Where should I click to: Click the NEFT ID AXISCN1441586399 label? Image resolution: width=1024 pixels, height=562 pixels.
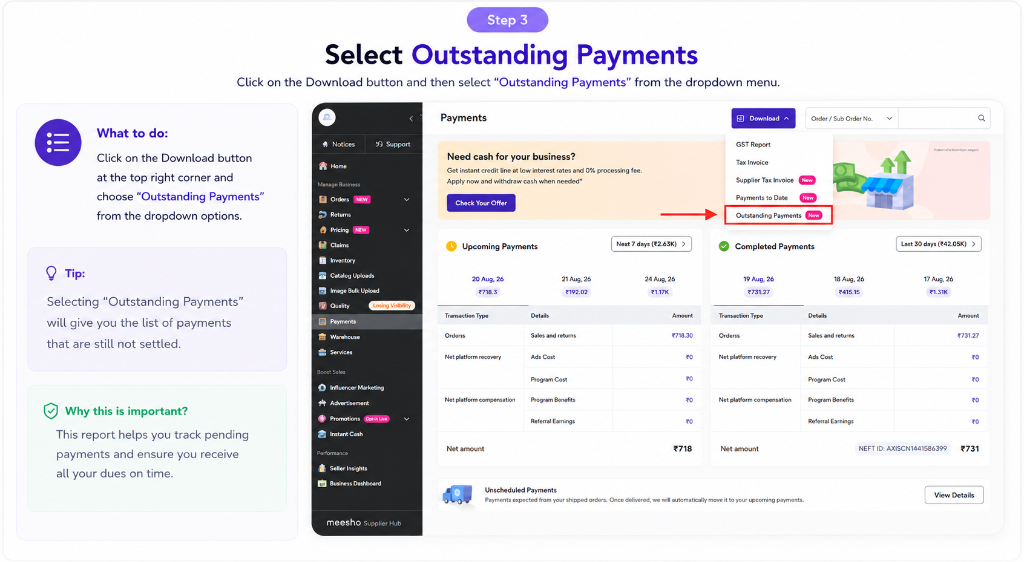(902, 448)
